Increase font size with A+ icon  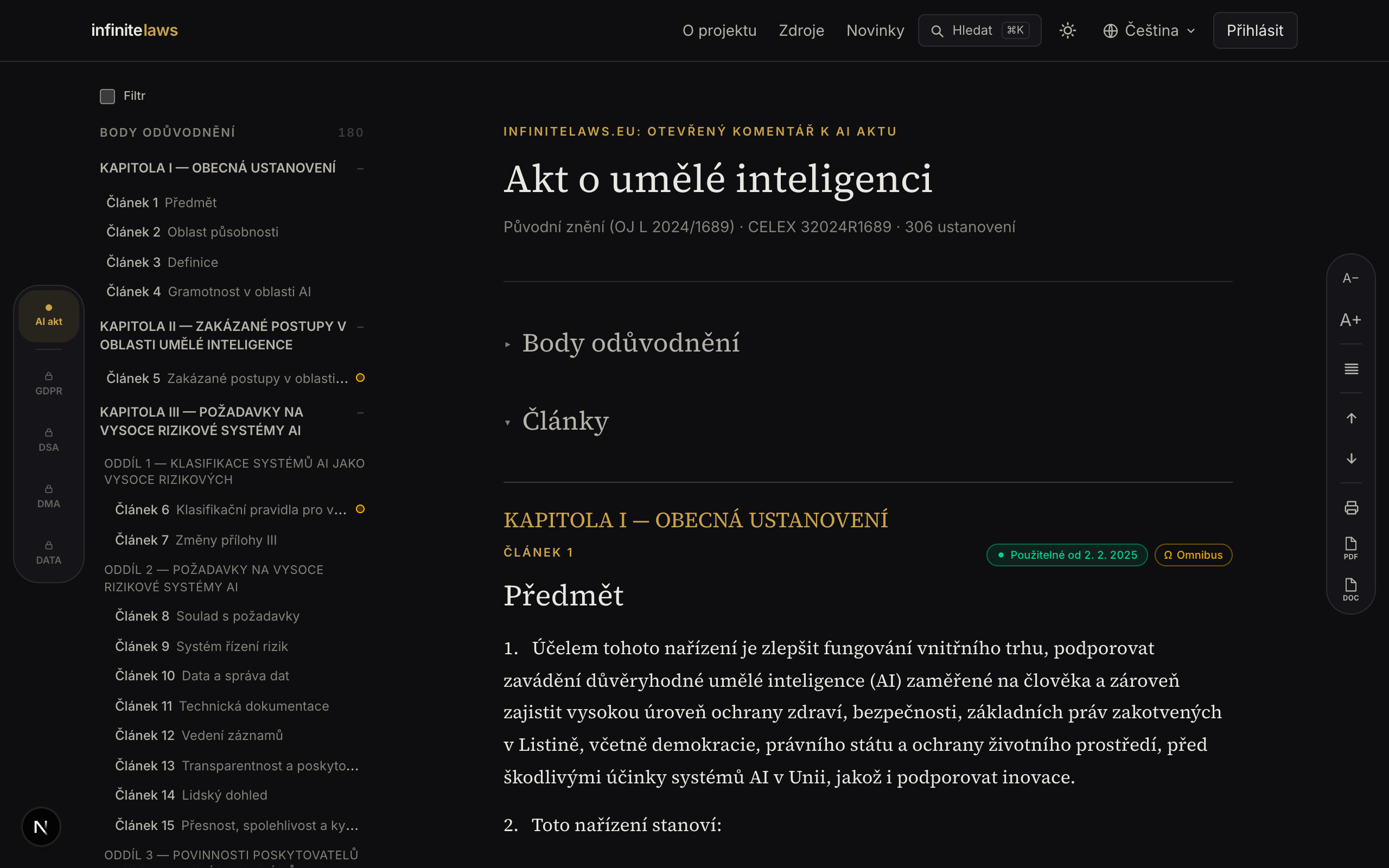[x=1350, y=320]
